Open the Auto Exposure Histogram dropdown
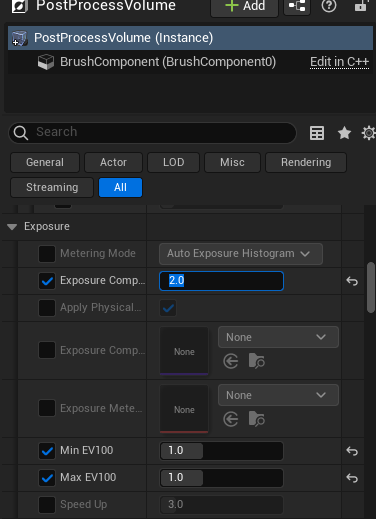This screenshot has height=519, width=376. click(x=241, y=254)
